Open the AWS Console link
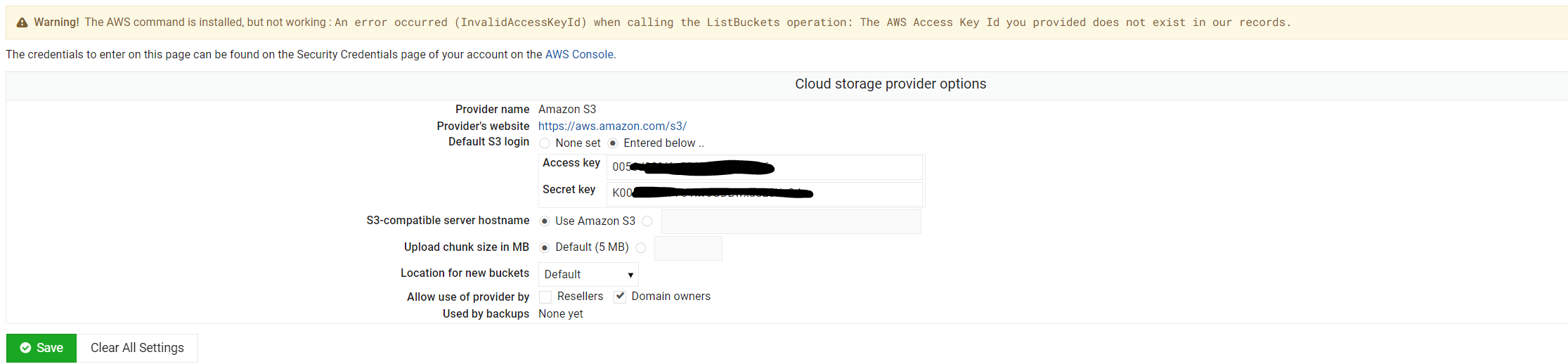The image size is (1568, 364). [579, 54]
